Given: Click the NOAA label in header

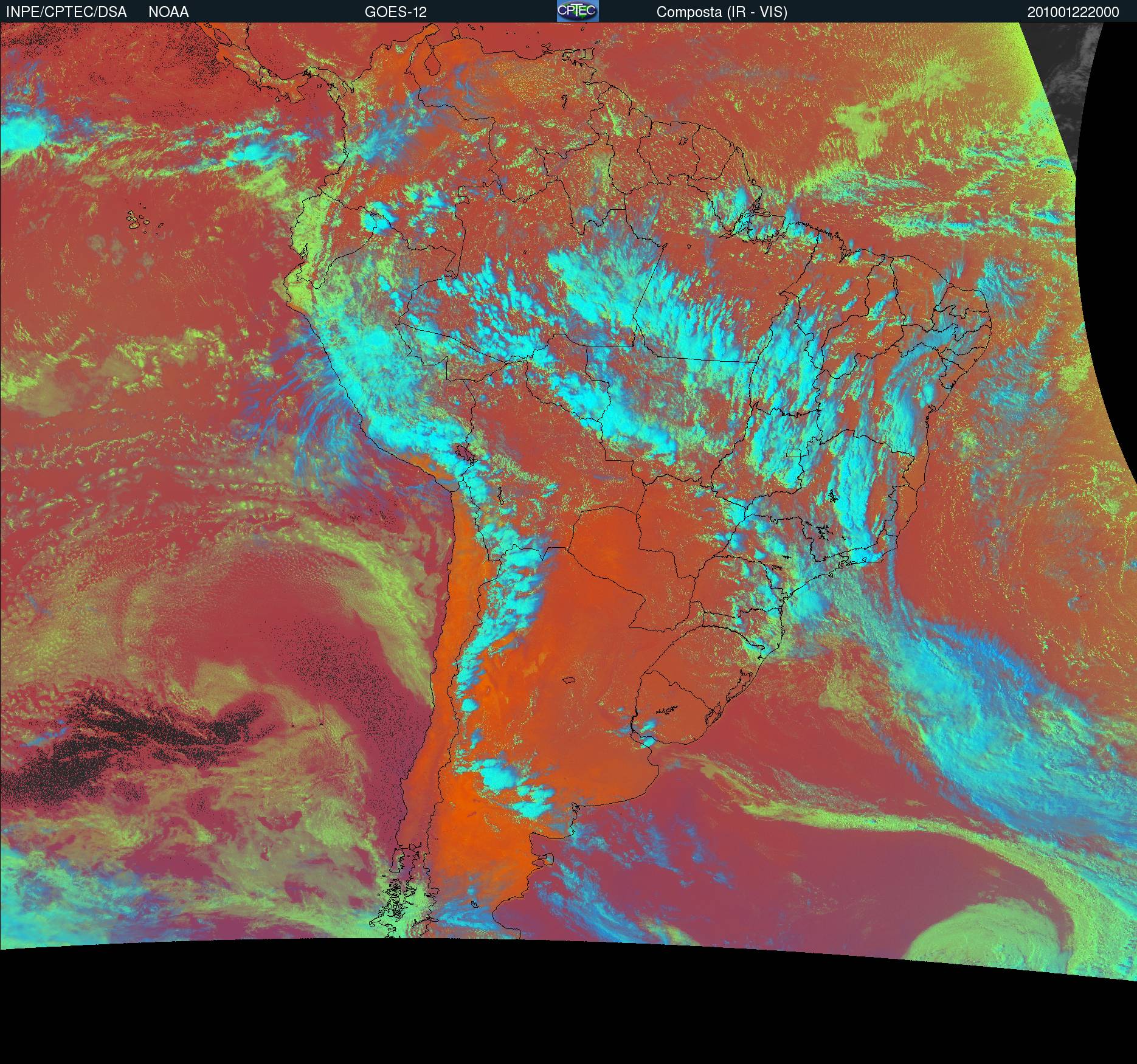Looking at the screenshot, I should [168, 12].
